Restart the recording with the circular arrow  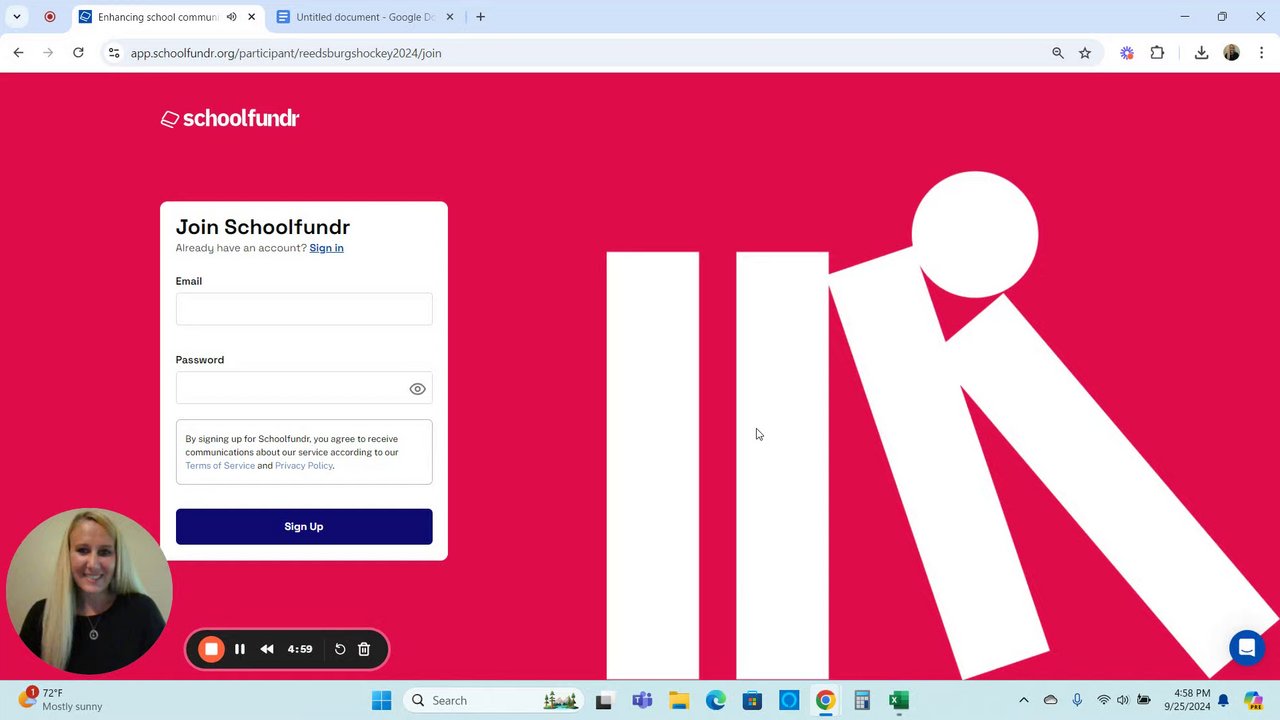tap(340, 649)
